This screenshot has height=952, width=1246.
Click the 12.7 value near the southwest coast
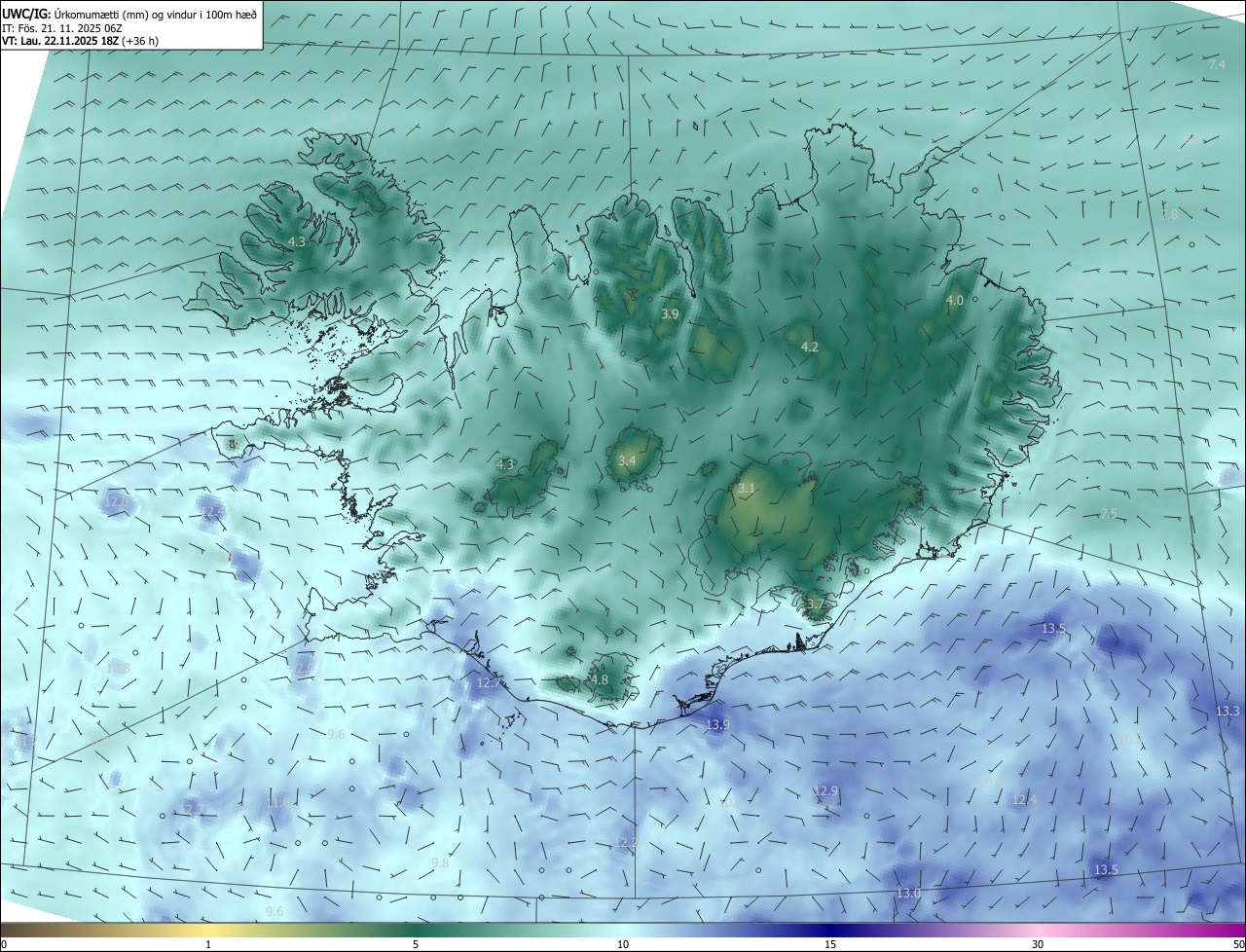489,683
